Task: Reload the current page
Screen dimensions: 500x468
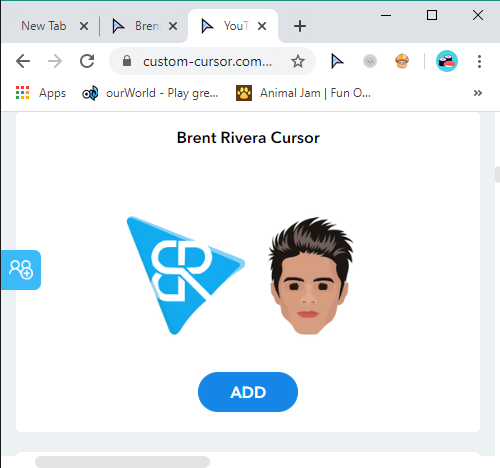Action: point(87,61)
